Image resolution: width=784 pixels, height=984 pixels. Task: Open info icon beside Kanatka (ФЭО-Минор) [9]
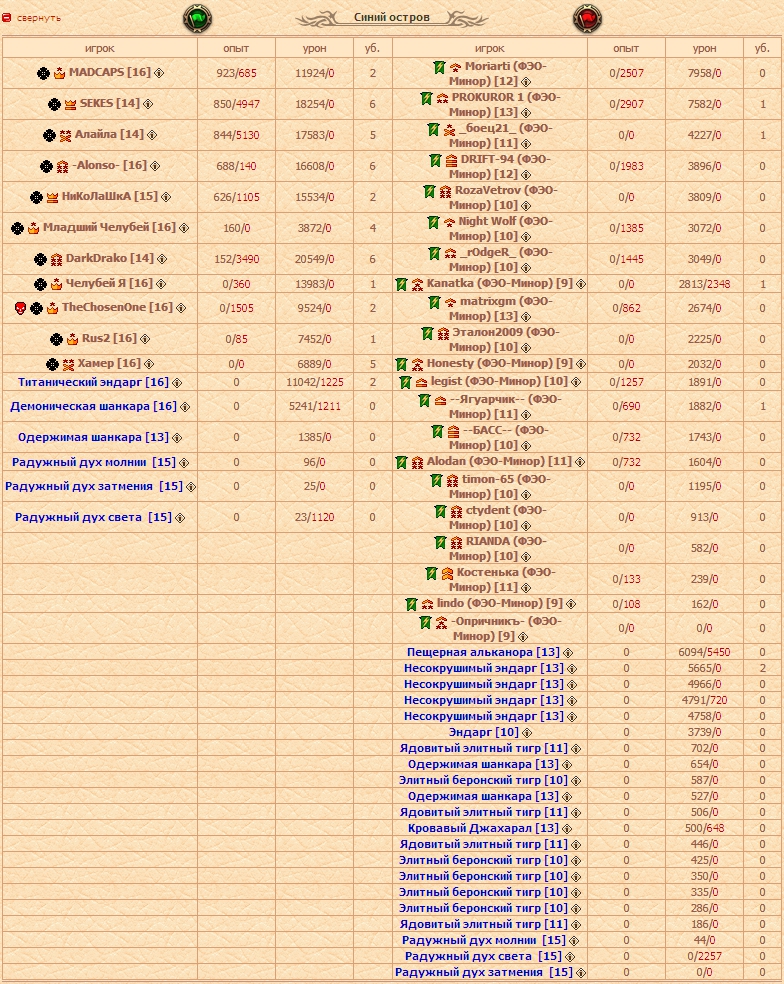[581, 284]
